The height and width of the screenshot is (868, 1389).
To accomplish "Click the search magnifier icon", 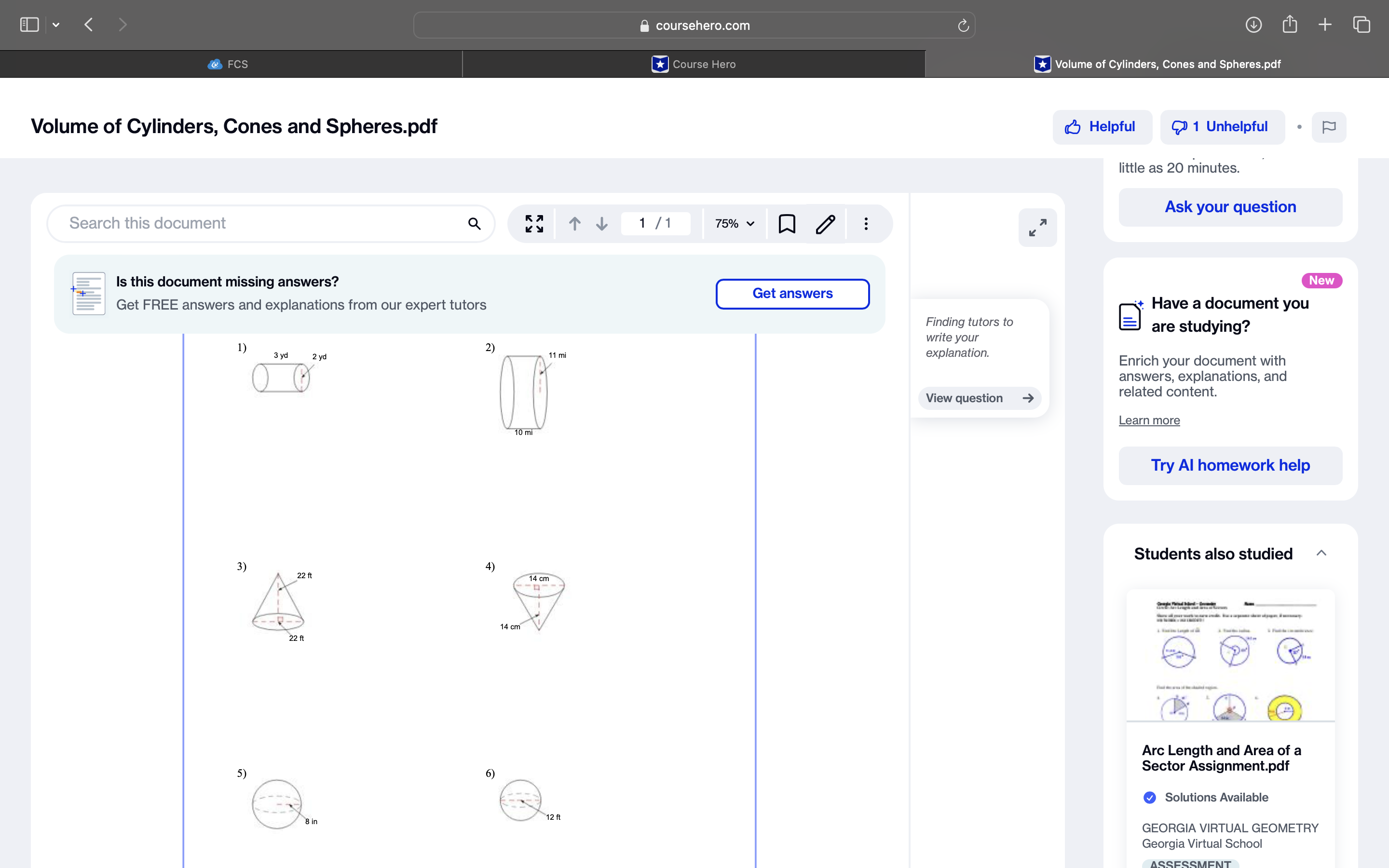I will pos(474,223).
